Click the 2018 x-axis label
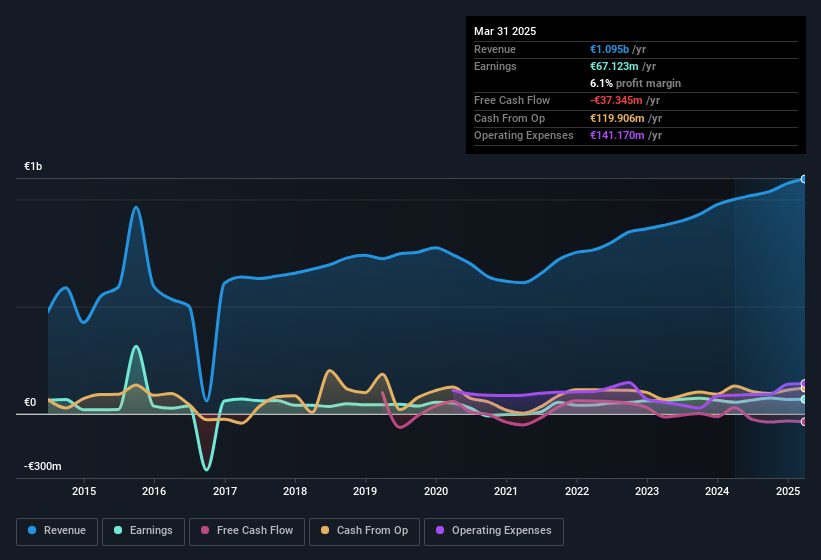The image size is (821, 560). tap(295, 491)
